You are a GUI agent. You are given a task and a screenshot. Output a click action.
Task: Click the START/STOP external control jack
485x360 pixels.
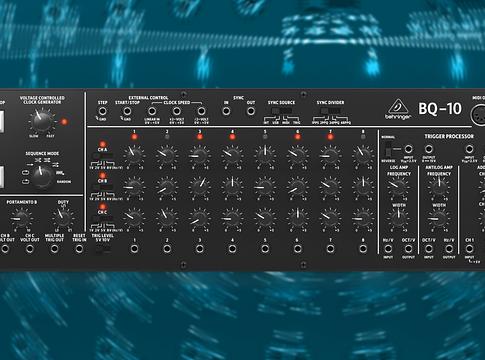pos(127,111)
